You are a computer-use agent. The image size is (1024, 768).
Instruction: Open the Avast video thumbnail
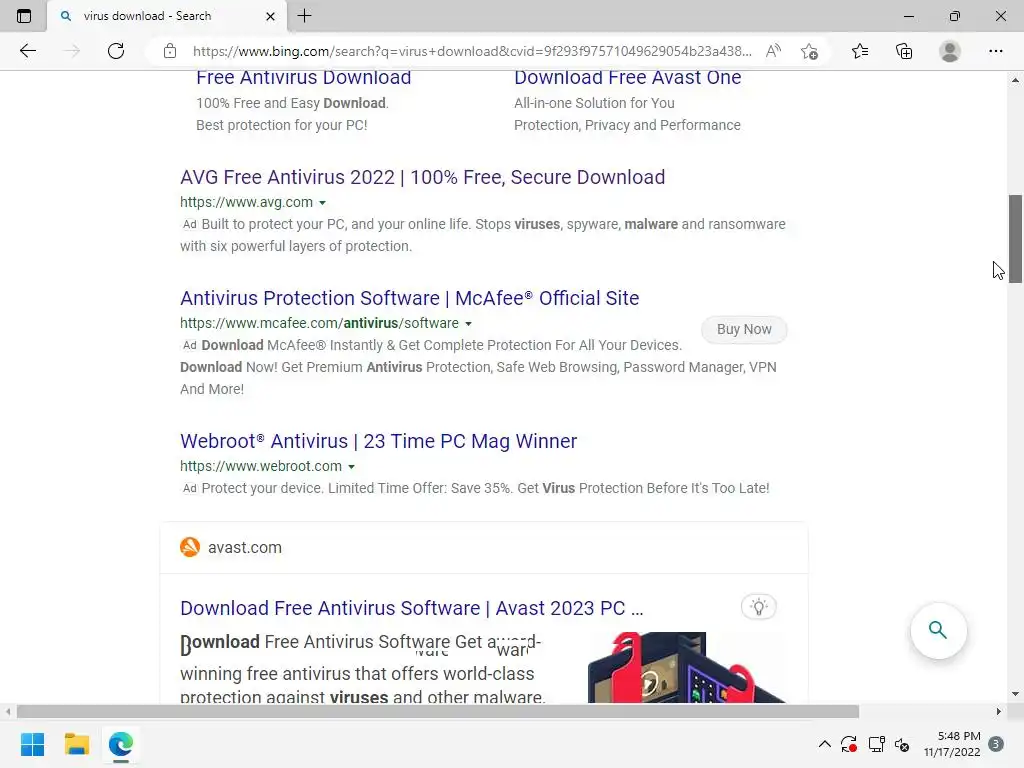point(686,667)
